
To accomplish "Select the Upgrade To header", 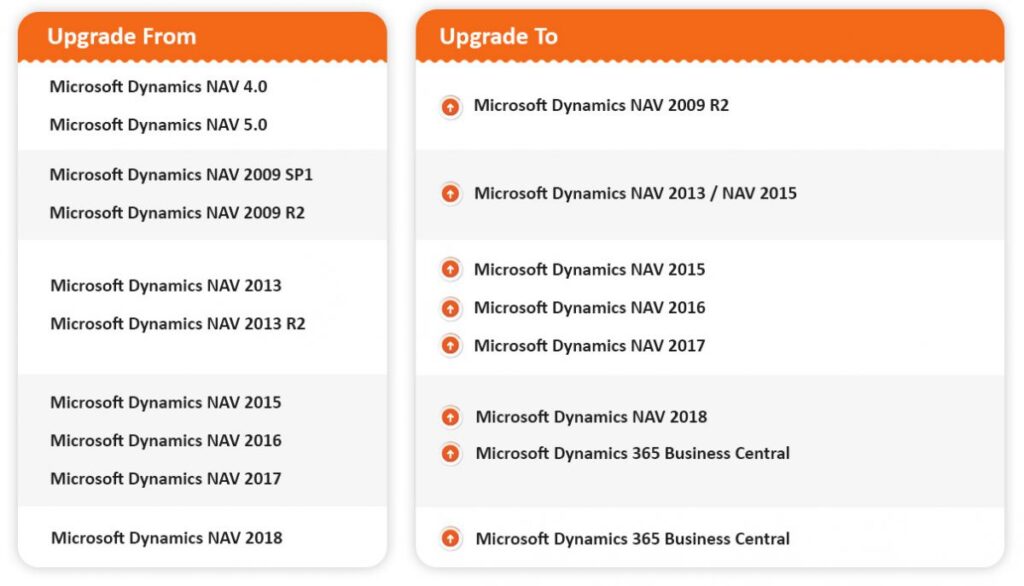I will click(498, 37).
